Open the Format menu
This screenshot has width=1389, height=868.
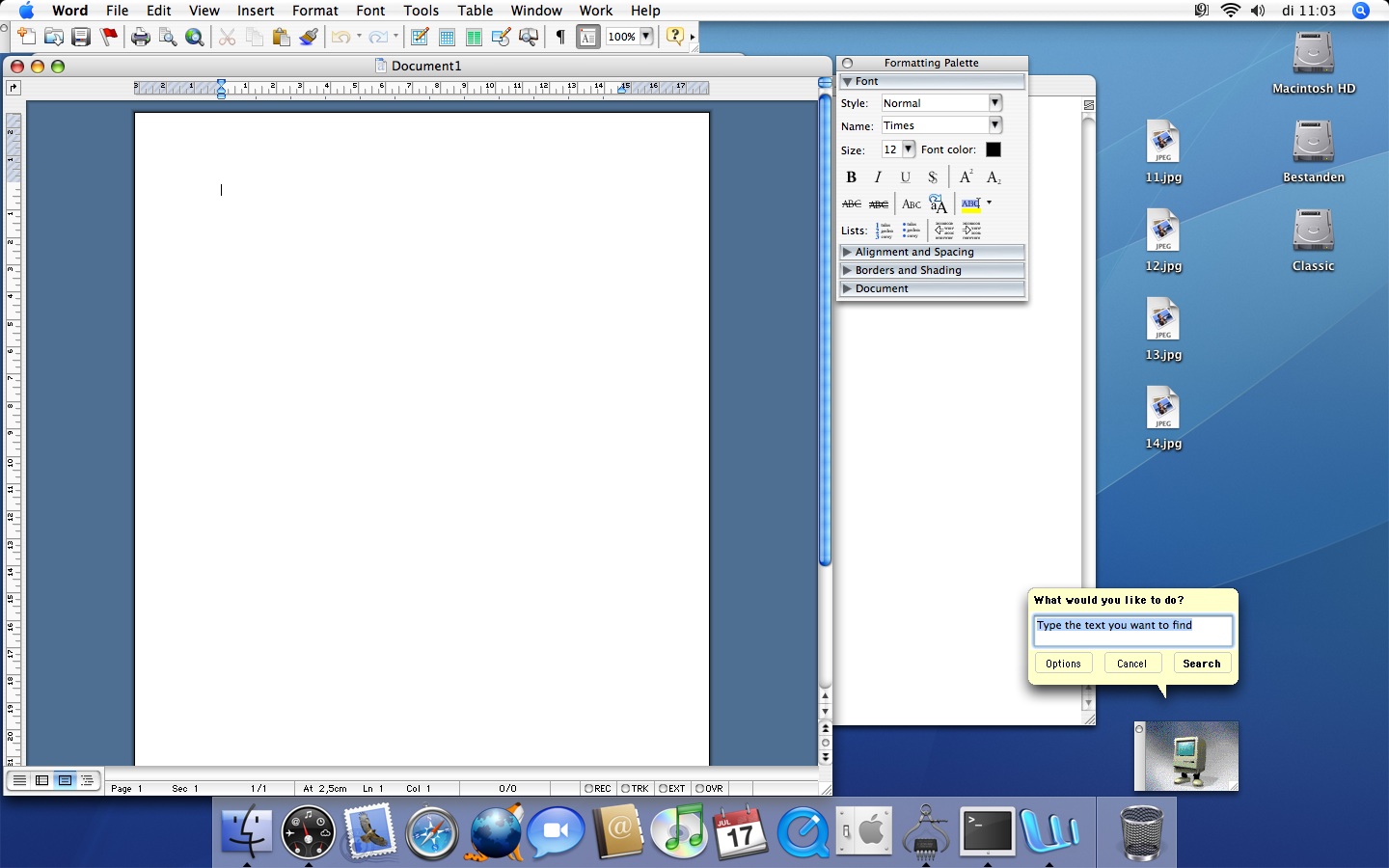[x=314, y=11]
